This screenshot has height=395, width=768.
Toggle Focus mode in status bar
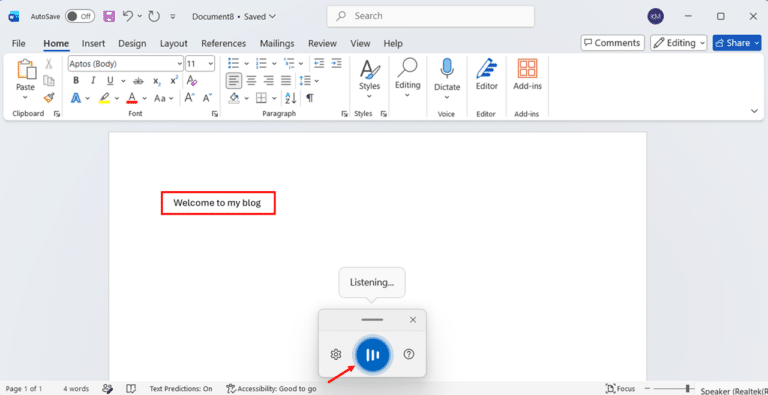pyautogui.click(x=620, y=389)
